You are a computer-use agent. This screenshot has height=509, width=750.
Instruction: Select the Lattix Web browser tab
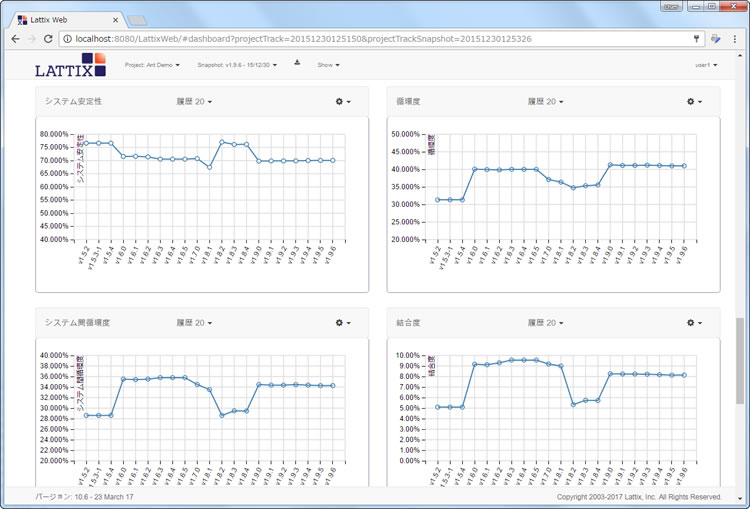(67, 20)
